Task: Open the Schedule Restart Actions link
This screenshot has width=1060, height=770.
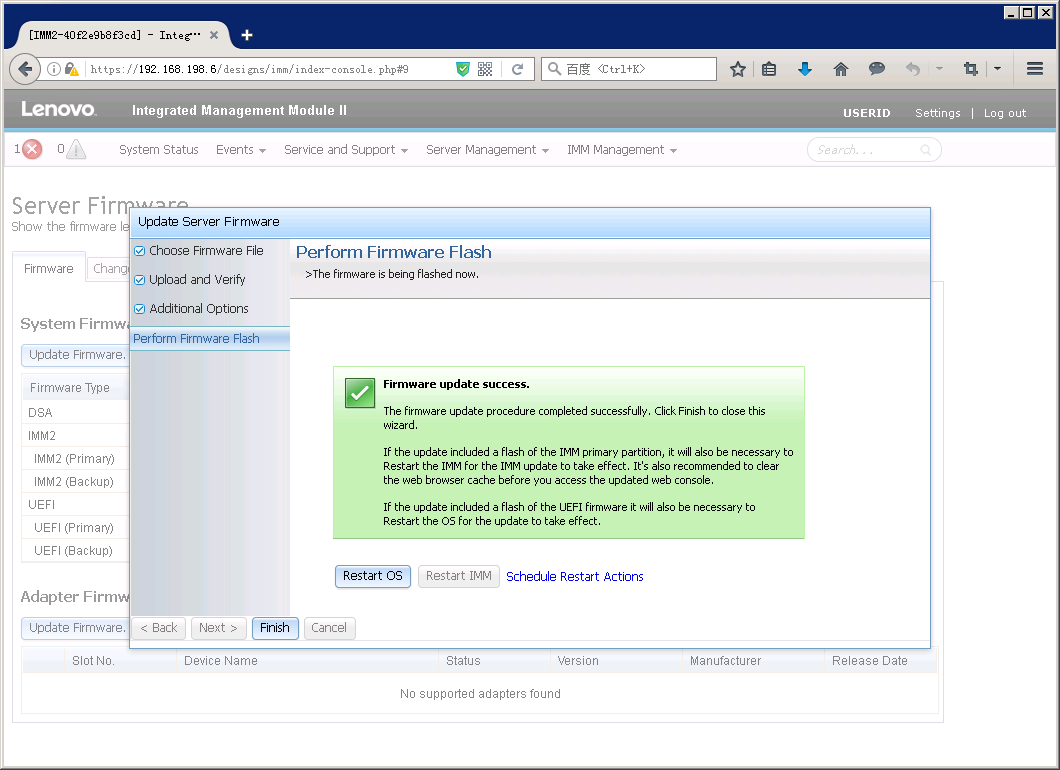Action: click(574, 577)
